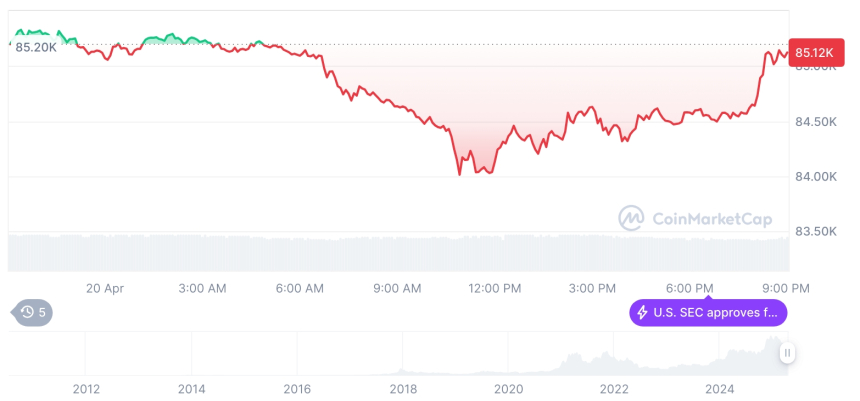Click the history events badge showing 5
Screen dimensions: 860x401
point(33,313)
